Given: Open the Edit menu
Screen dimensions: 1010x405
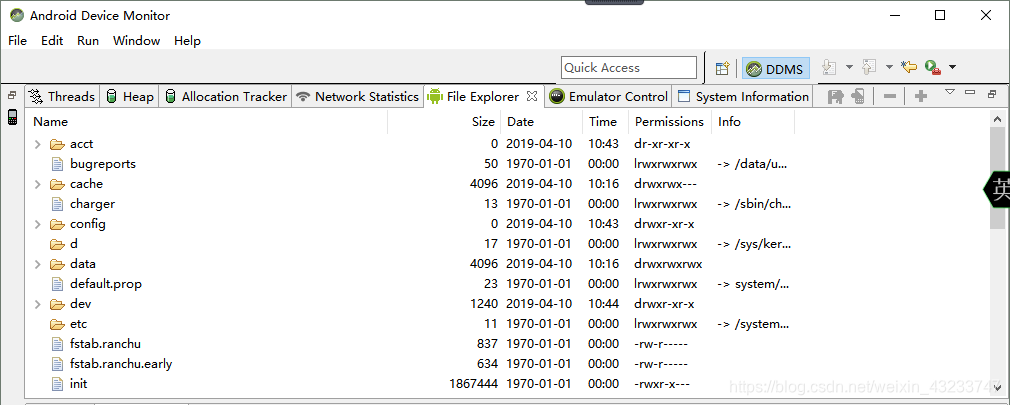Looking at the screenshot, I should point(52,41).
